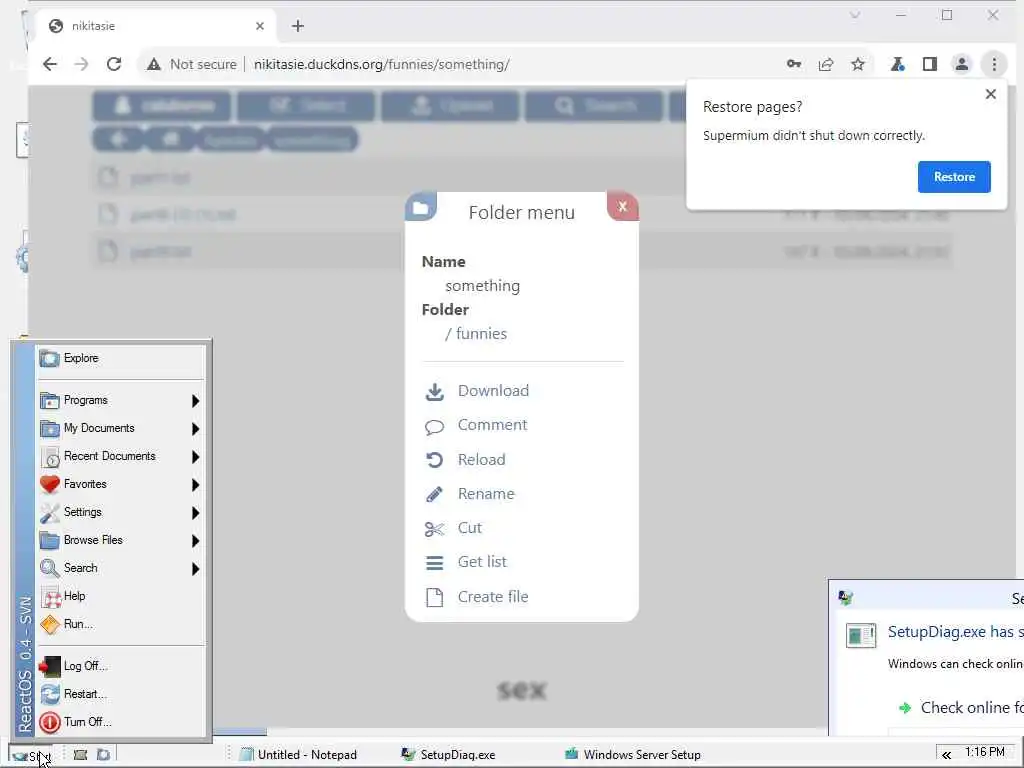Dismiss the Restore pages popup
The width and height of the screenshot is (1024, 768).
tap(990, 94)
